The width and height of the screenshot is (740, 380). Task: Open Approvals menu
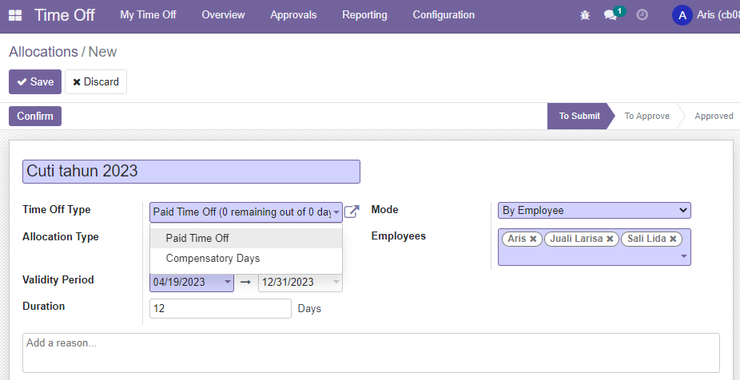(293, 15)
